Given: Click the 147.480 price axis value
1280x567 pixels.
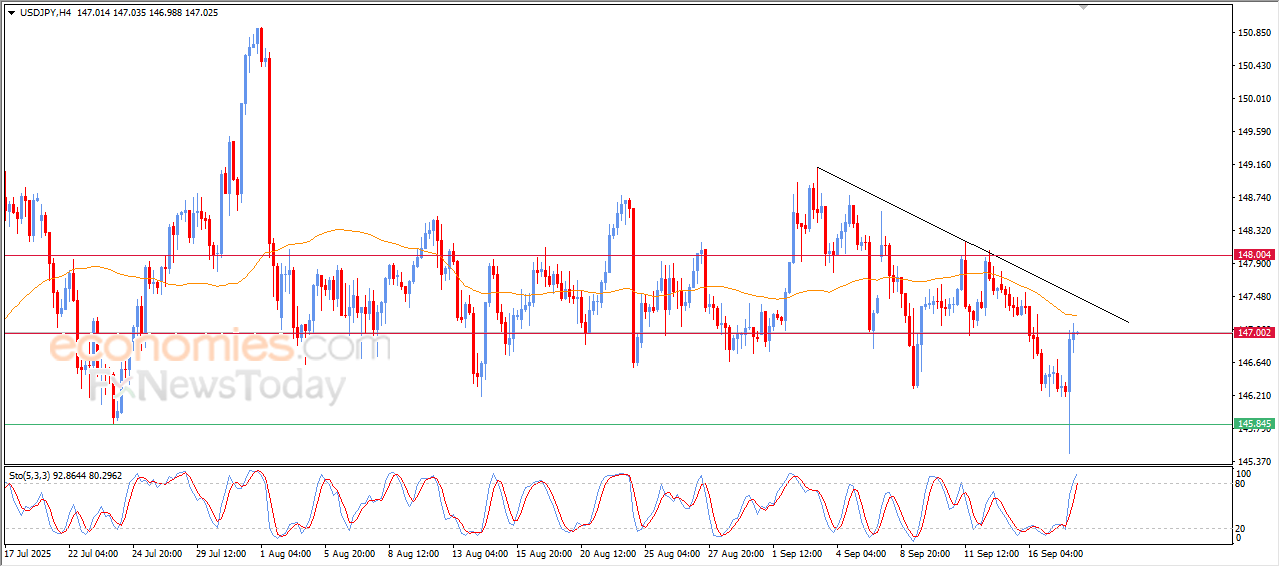Looking at the screenshot, I should tap(1254, 297).
